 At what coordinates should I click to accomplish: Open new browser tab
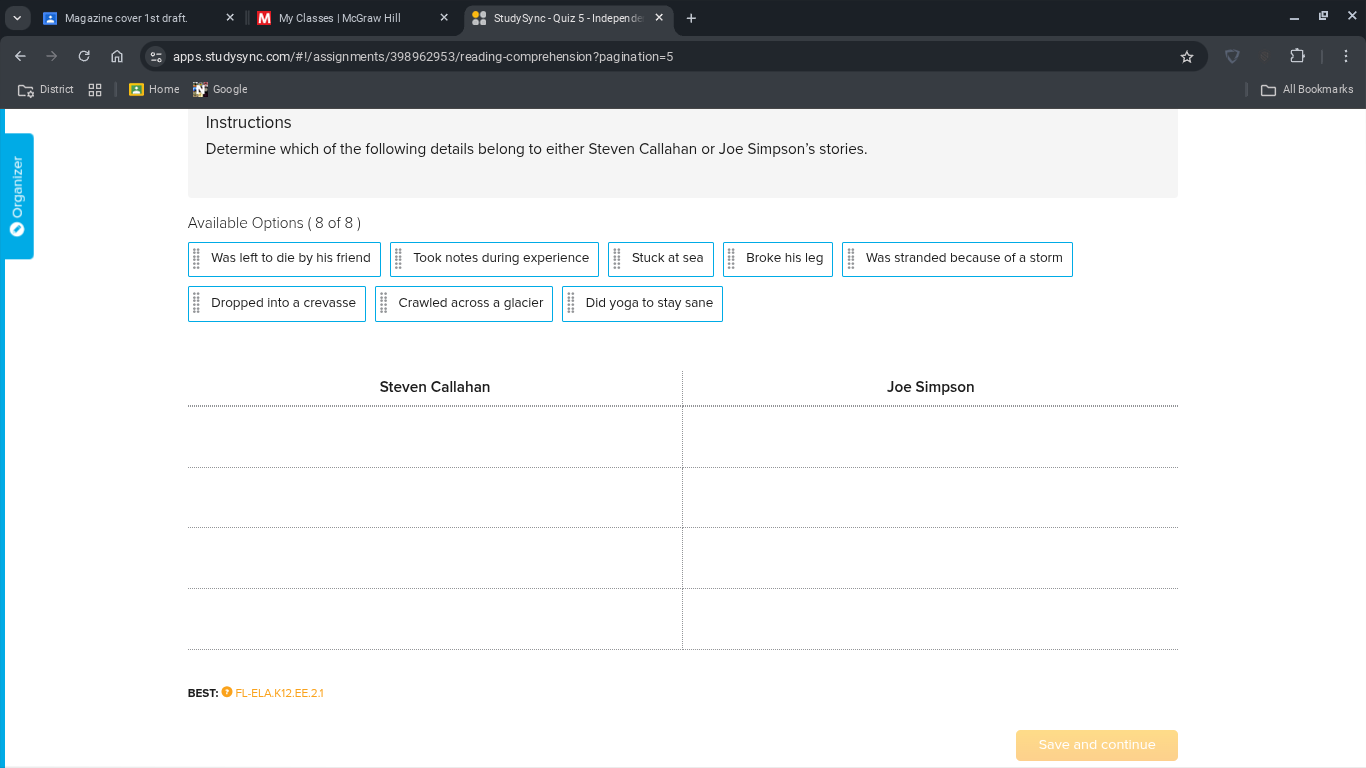[x=691, y=18]
